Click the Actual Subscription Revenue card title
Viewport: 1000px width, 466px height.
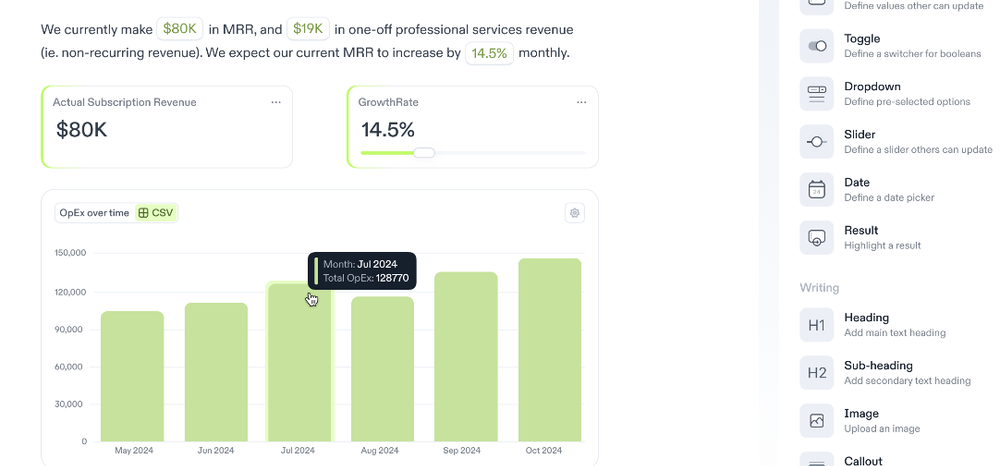click(124, 102)
